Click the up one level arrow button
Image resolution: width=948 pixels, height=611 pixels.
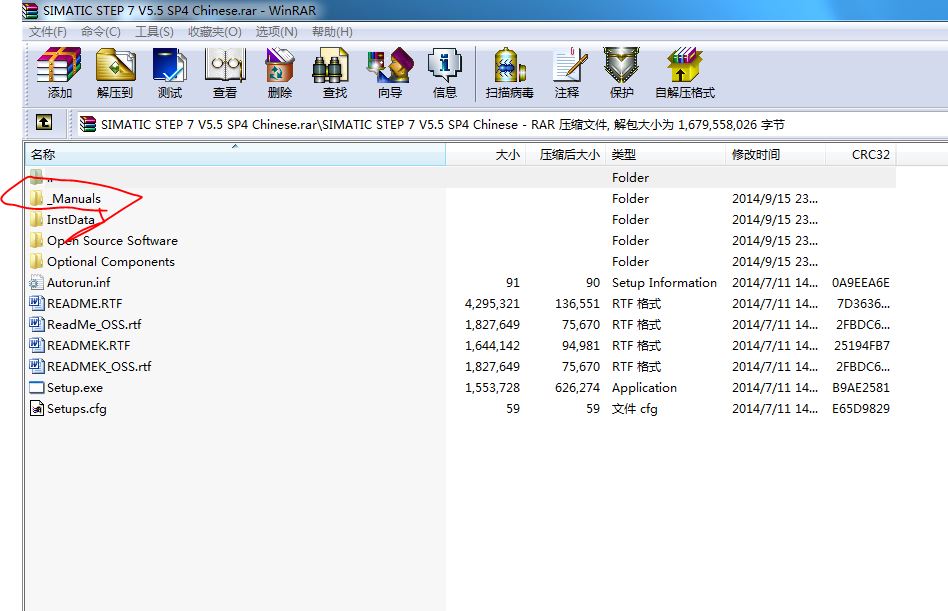pyautogui.click(x=44, y=122)
